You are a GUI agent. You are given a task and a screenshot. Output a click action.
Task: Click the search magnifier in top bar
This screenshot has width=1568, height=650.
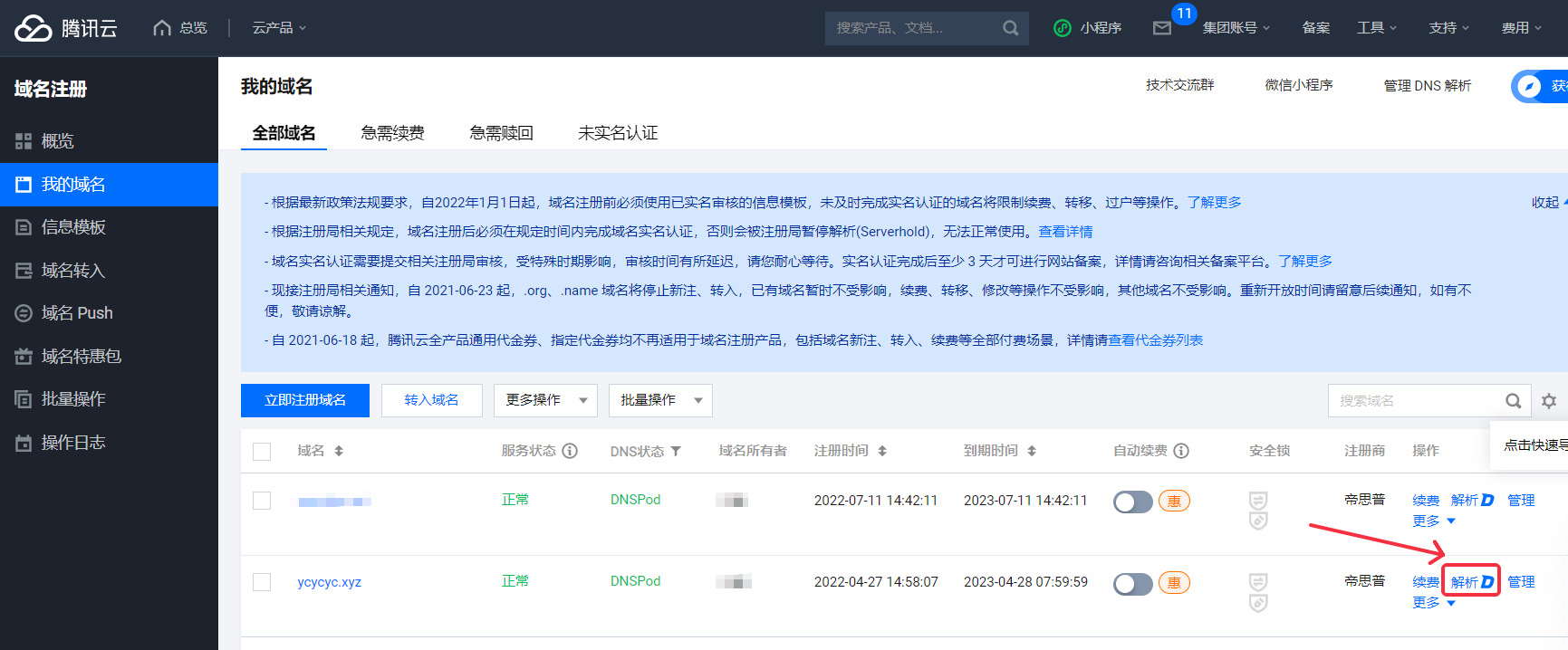pyautogui.click(x=1011, y=28)
